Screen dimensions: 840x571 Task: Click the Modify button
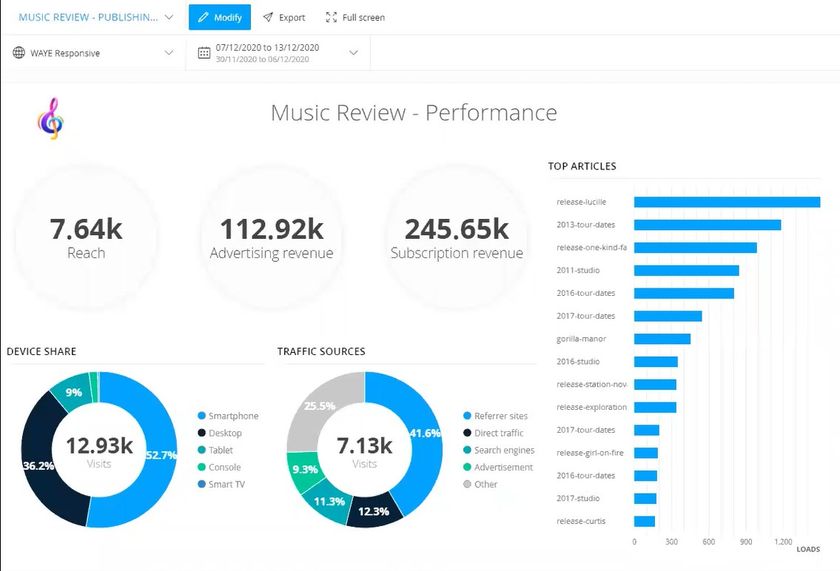coord(220,17)
